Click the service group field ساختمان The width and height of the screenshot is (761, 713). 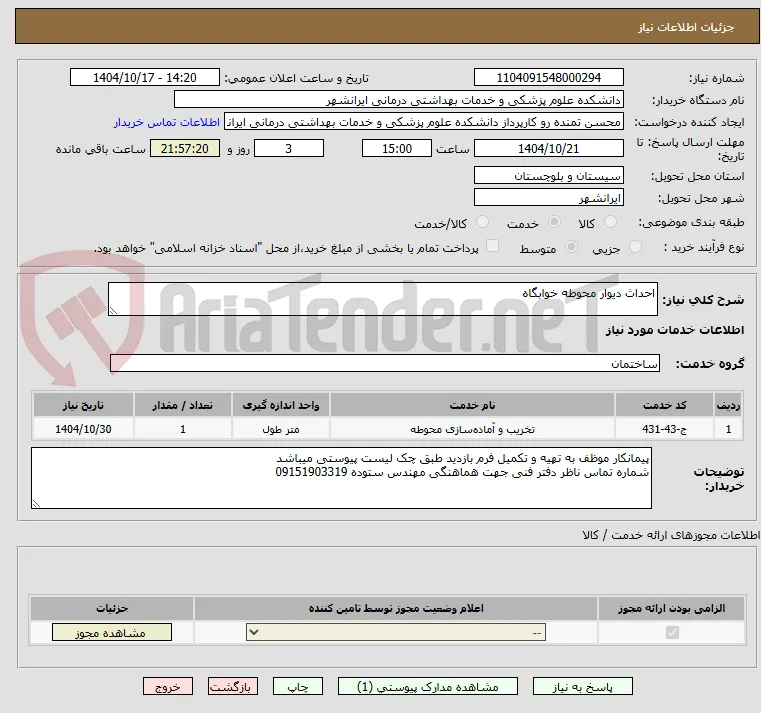pyautogui.click(x=385, y=363)
